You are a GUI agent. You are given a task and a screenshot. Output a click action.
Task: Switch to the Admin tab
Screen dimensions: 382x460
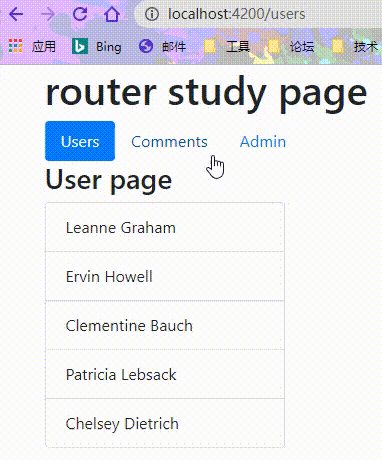point(263,142)
